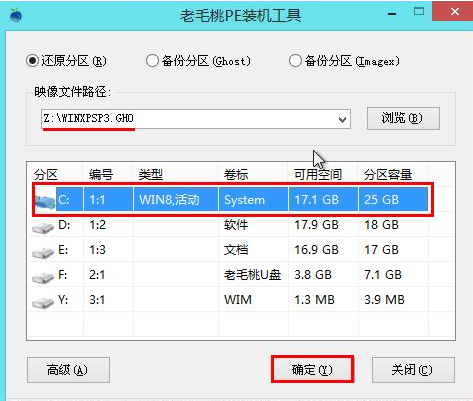Click the 17.9 GB free space cell
Viewport: 473px width, 401px height.
[x=316, y=225]
